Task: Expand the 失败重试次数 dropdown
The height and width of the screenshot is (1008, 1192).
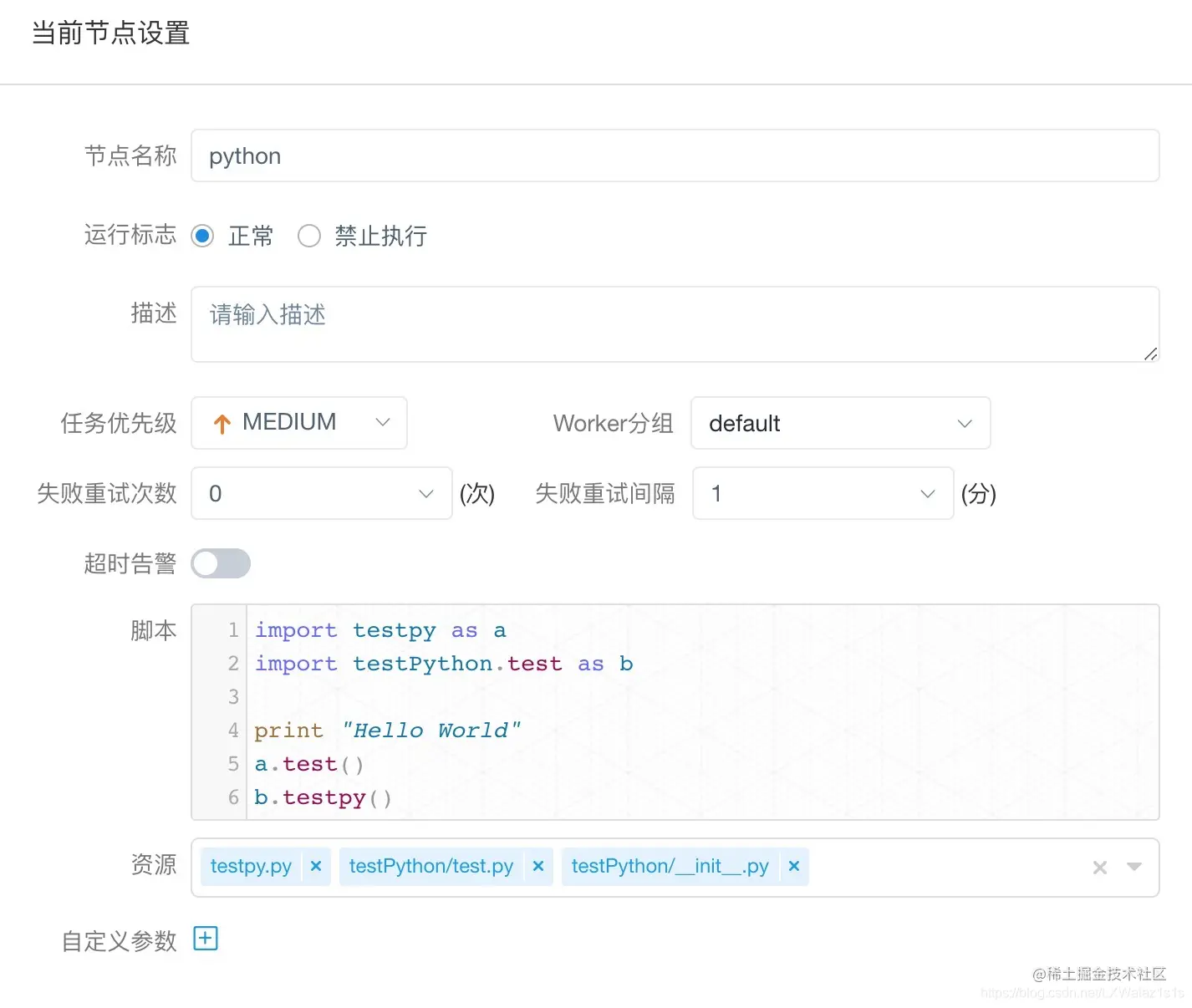Action: (x=425, y=494)
